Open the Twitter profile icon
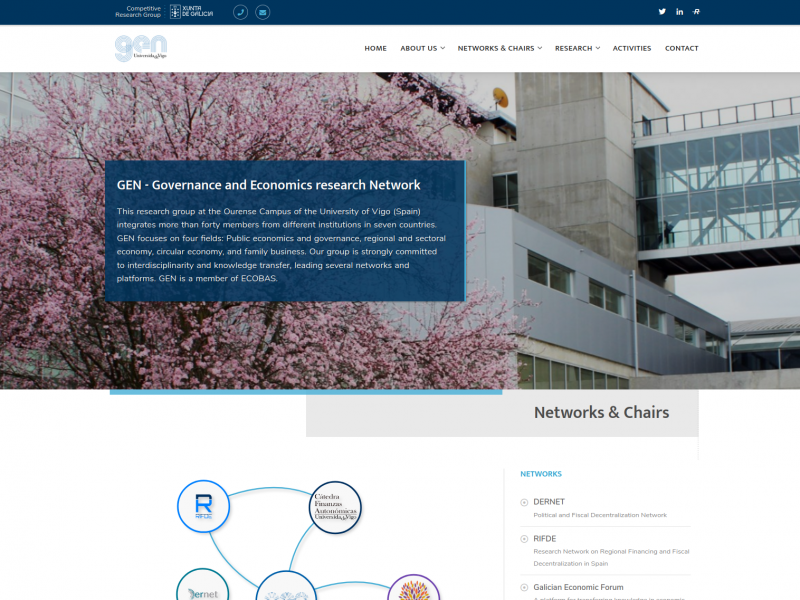This screenshot has height=600, width=800. click(662, 12)
